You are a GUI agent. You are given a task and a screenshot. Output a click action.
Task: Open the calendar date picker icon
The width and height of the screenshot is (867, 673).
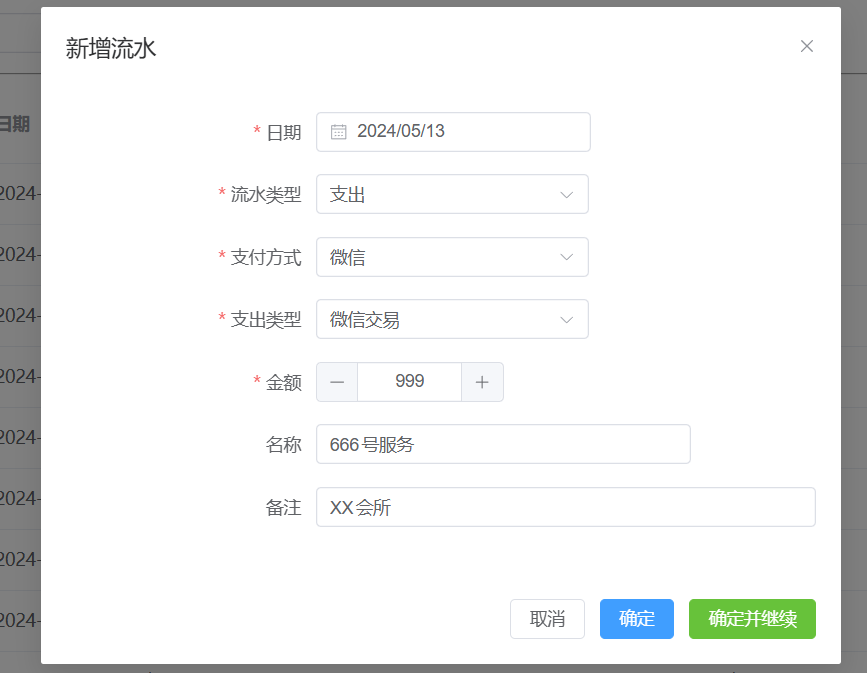point(337,131)
